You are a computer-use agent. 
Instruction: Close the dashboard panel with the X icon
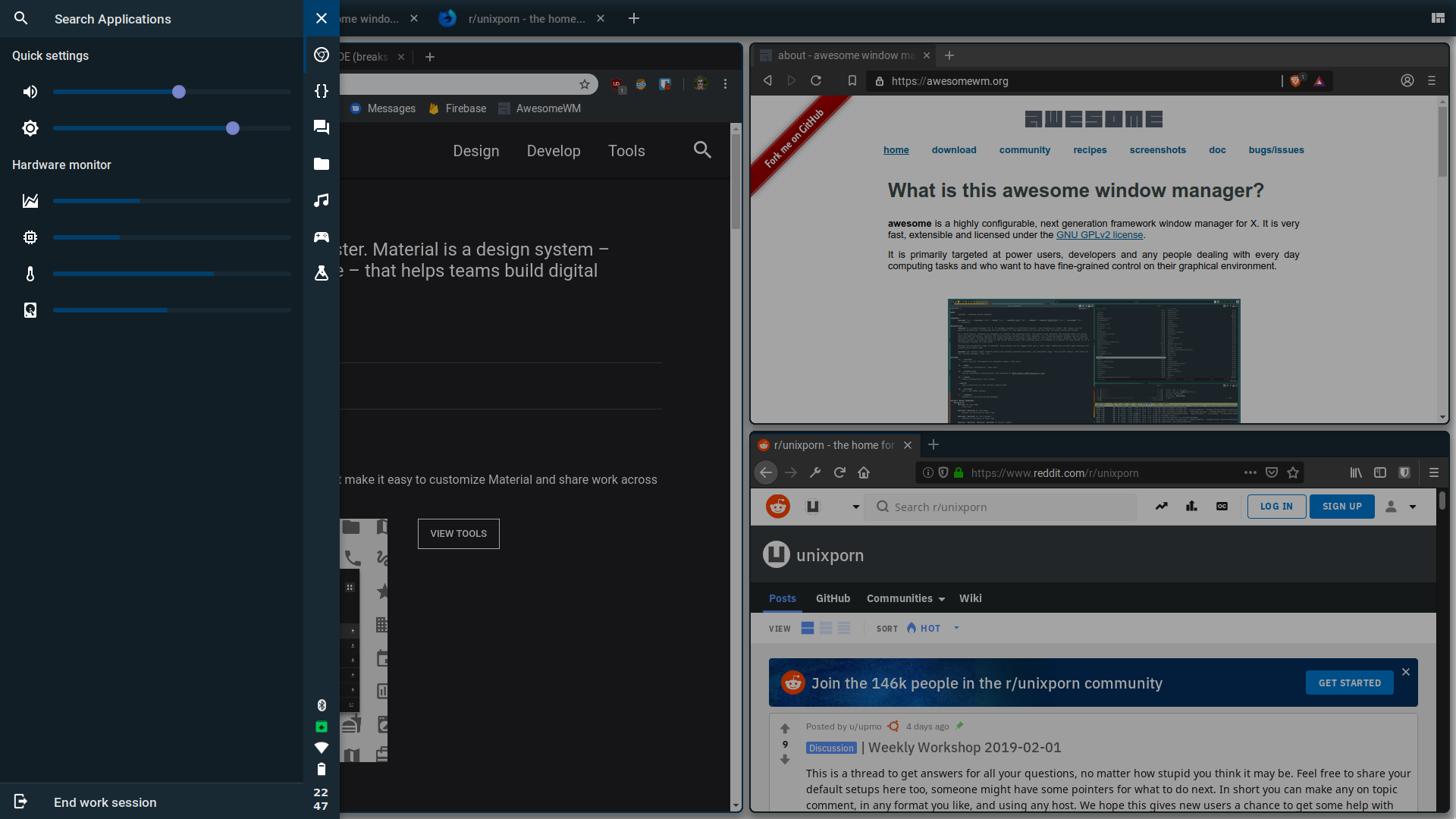click(322, 18)
